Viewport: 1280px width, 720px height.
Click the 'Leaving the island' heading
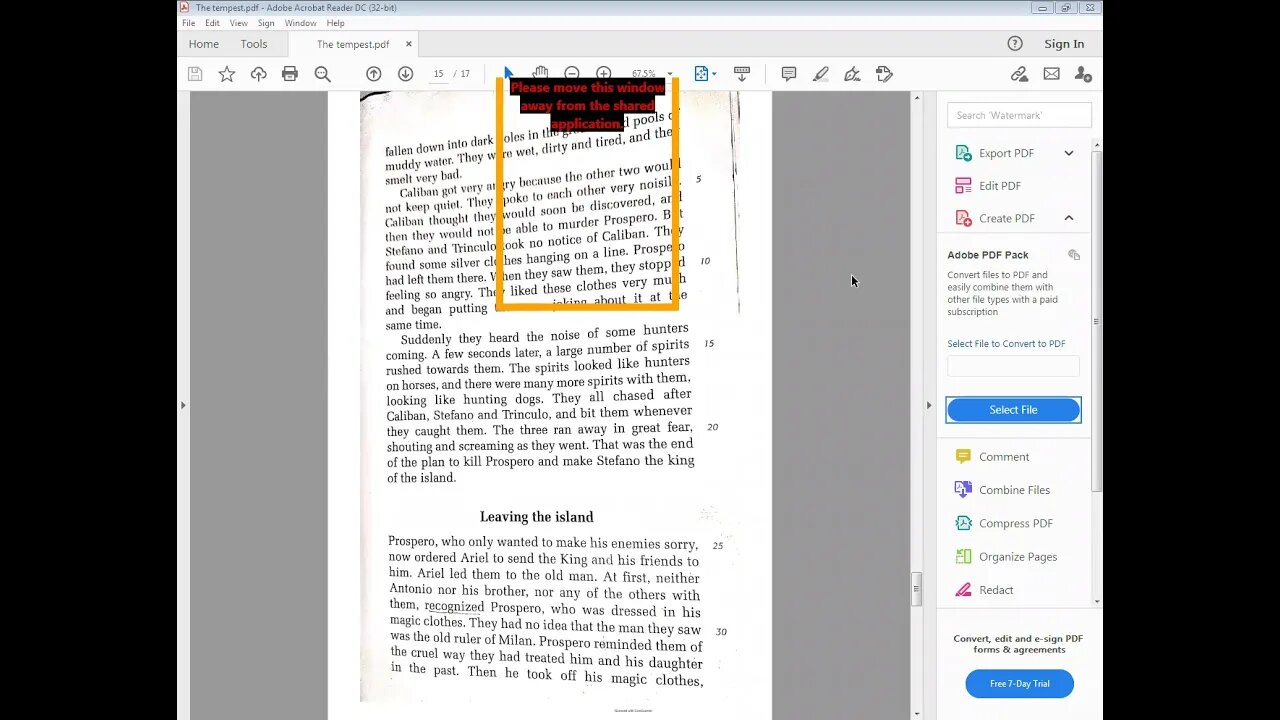[537, 517]
